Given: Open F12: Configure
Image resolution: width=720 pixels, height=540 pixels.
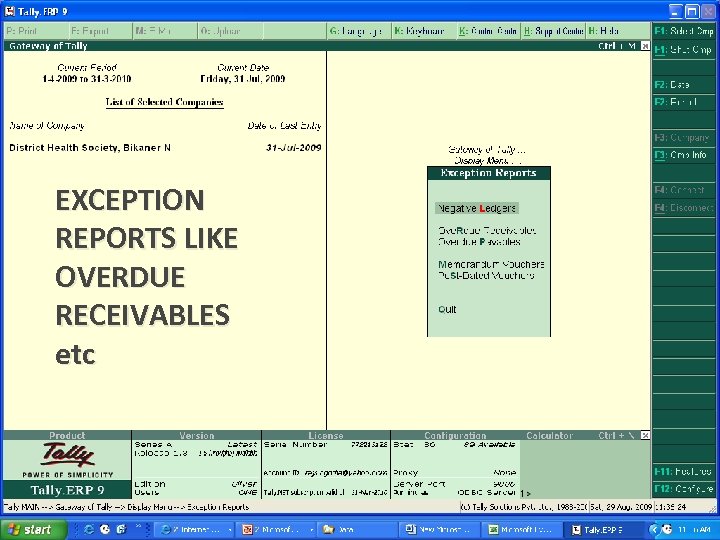Looking at the screenshot, I should [x=684, y=489].
